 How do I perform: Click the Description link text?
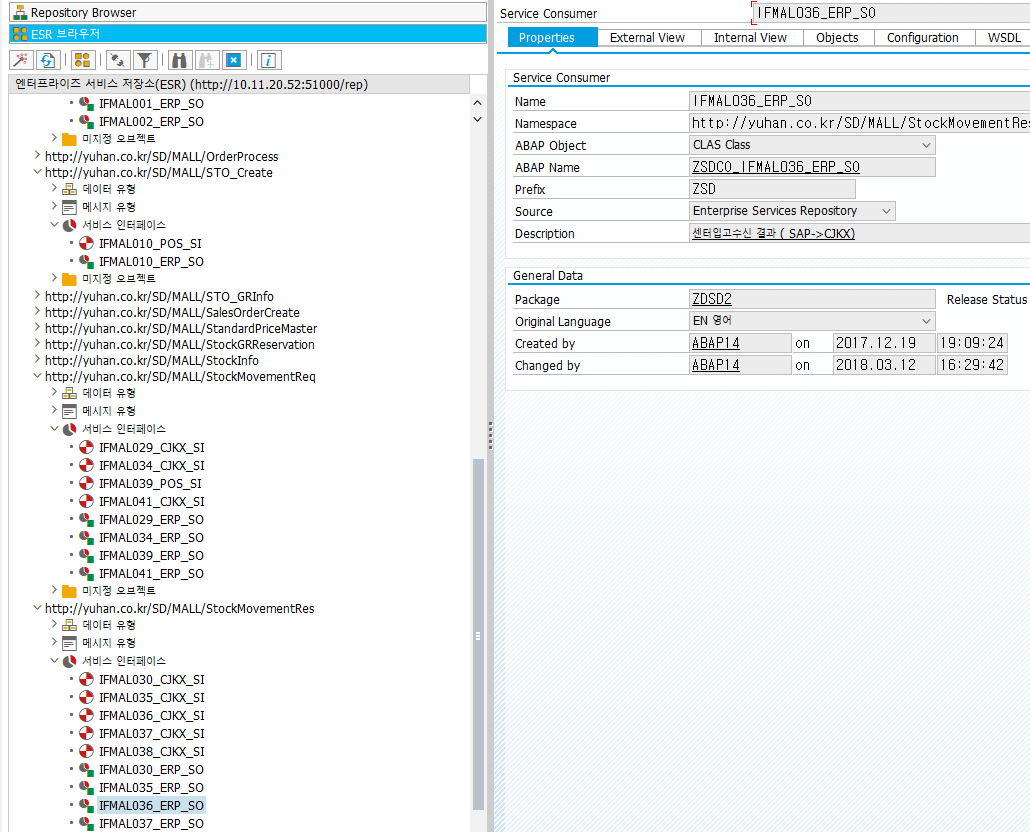pos(773,233)
